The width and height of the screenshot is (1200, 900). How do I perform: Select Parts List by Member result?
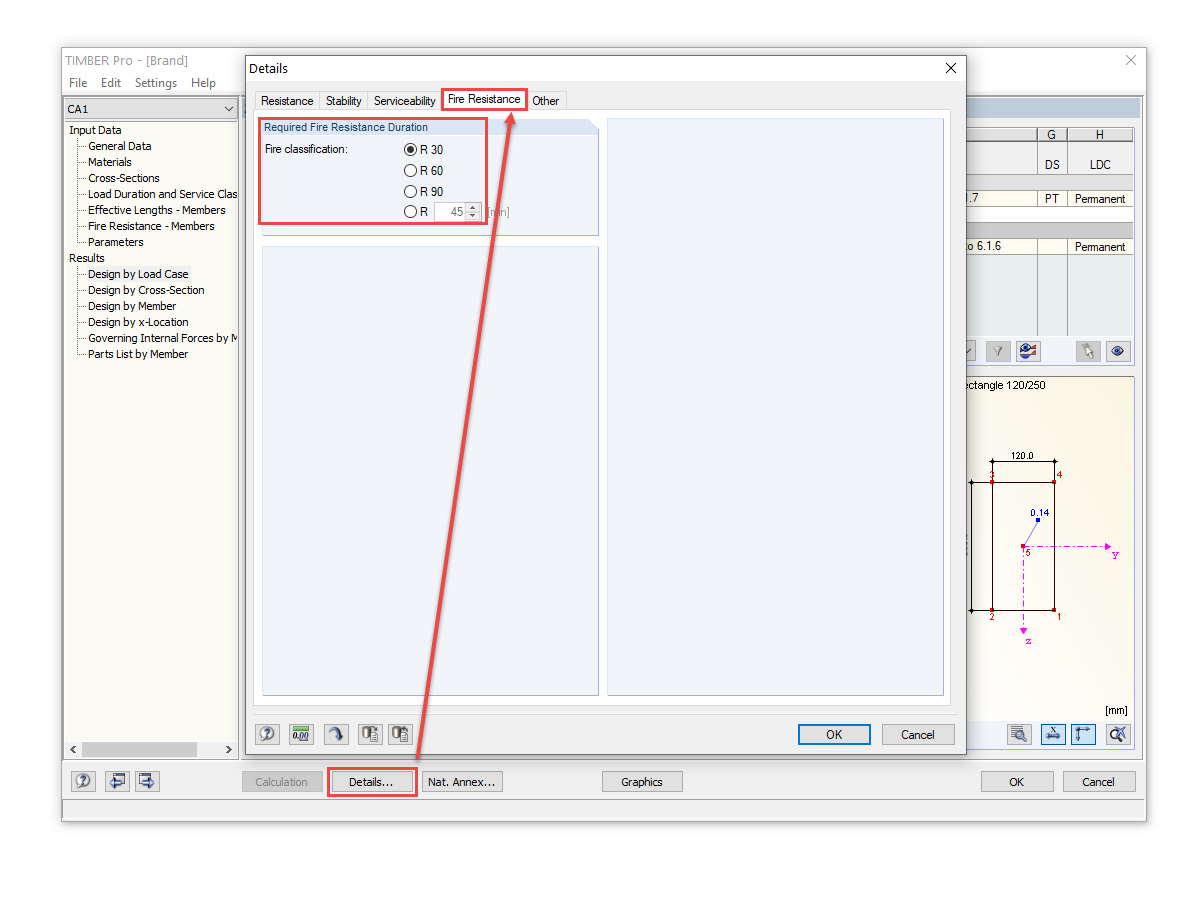tap(138, 354)
